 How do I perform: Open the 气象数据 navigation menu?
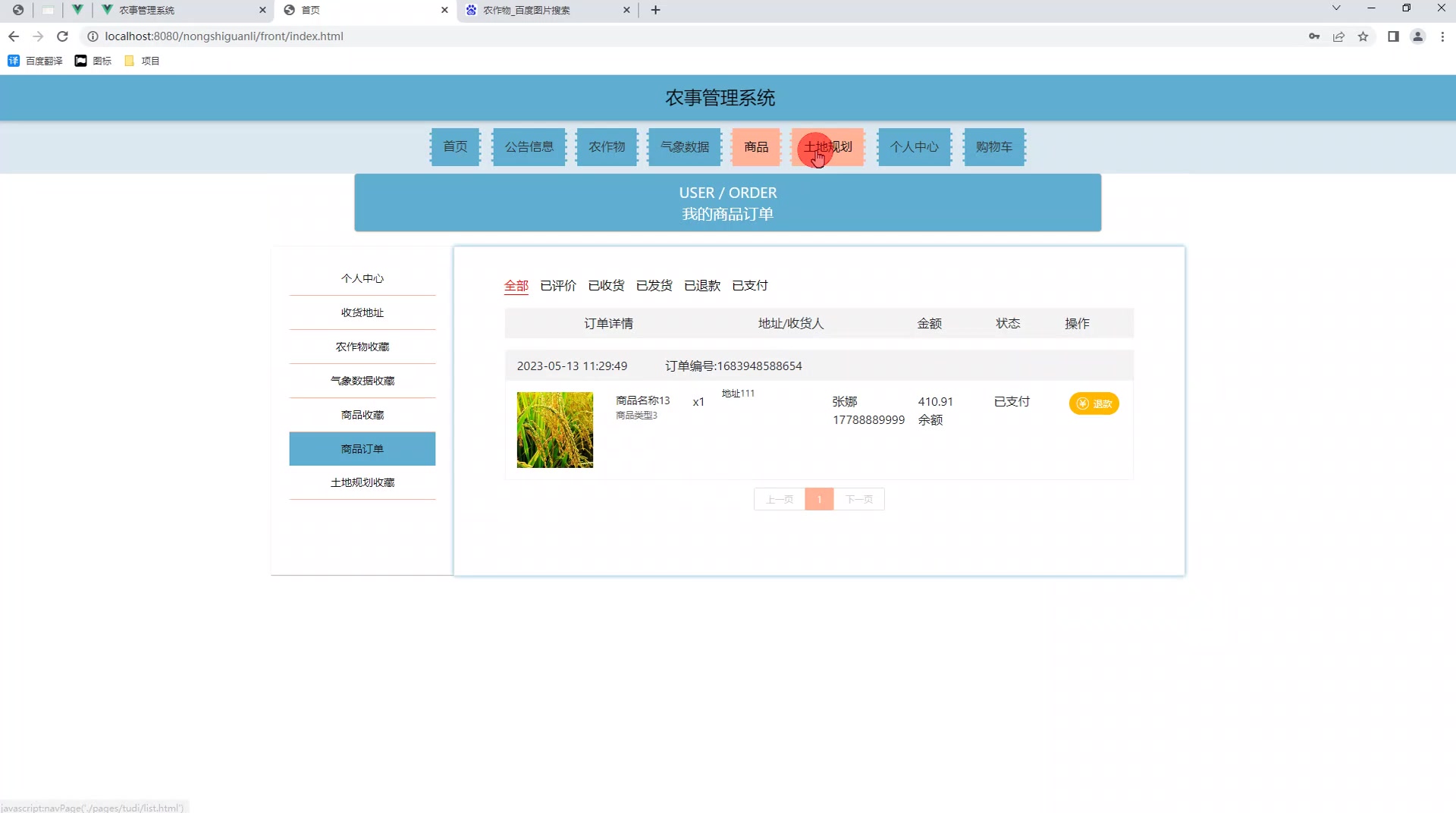683,147
